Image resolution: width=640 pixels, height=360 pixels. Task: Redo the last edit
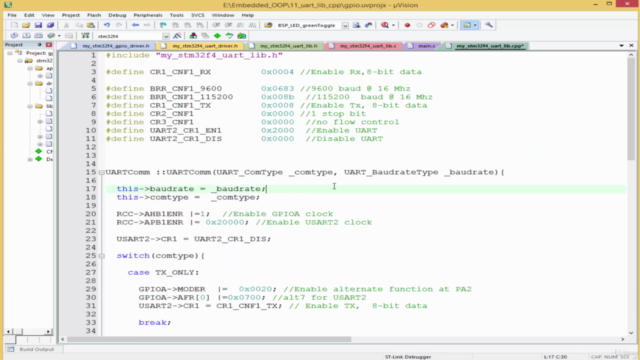119,25
